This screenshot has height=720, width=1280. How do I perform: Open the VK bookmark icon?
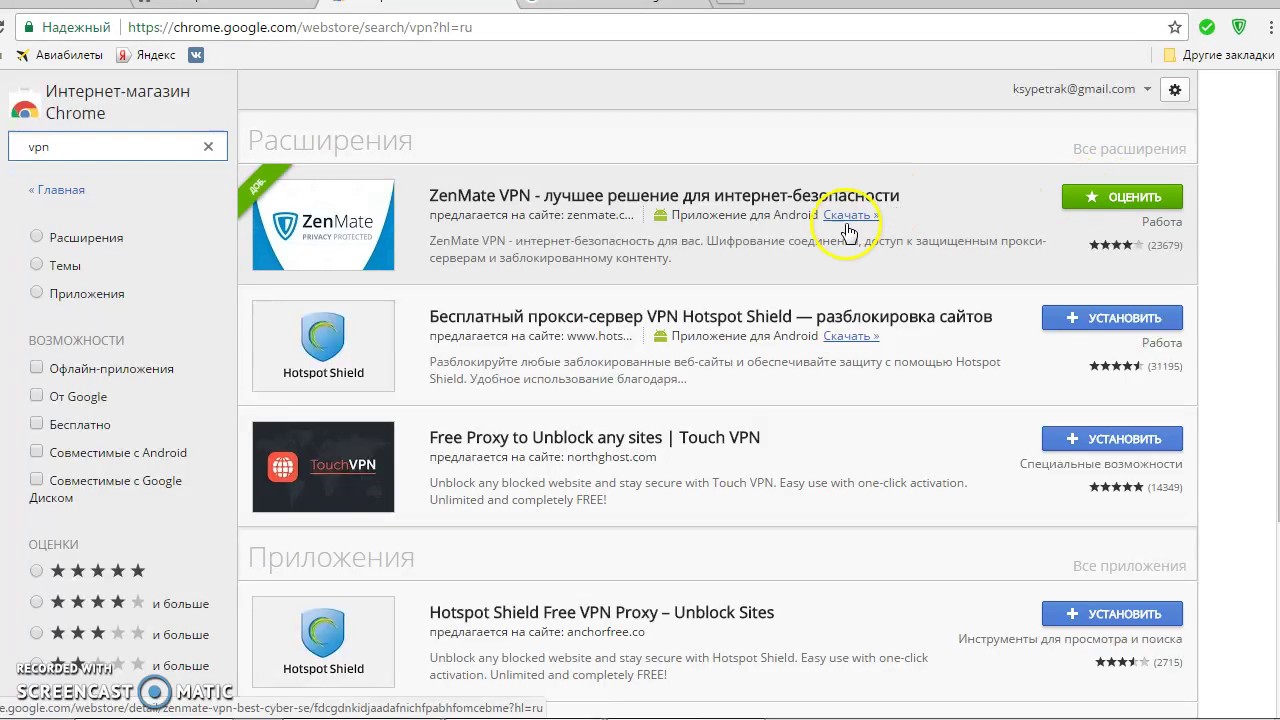196,55
